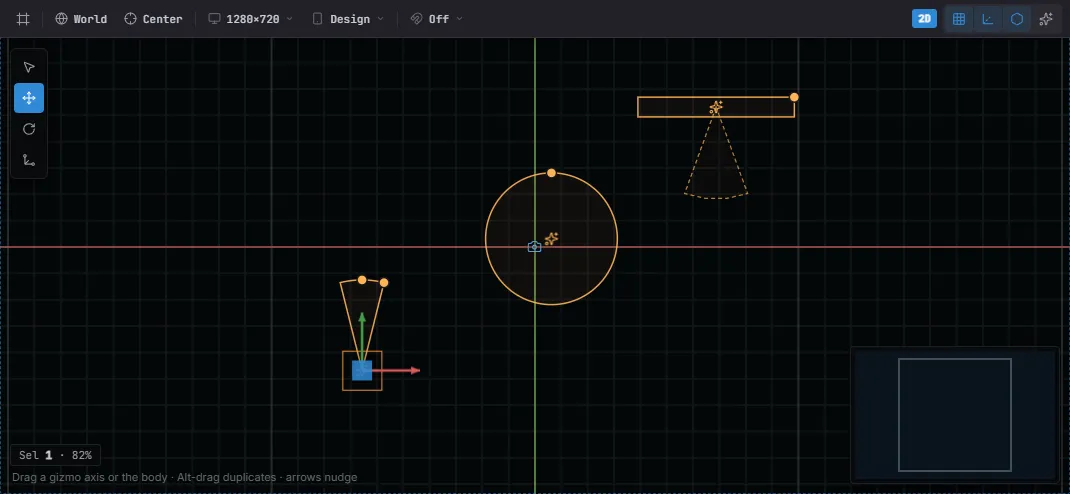Select the camera icon at the origin
Screen dimensions: 1070x494
[535, 247]
